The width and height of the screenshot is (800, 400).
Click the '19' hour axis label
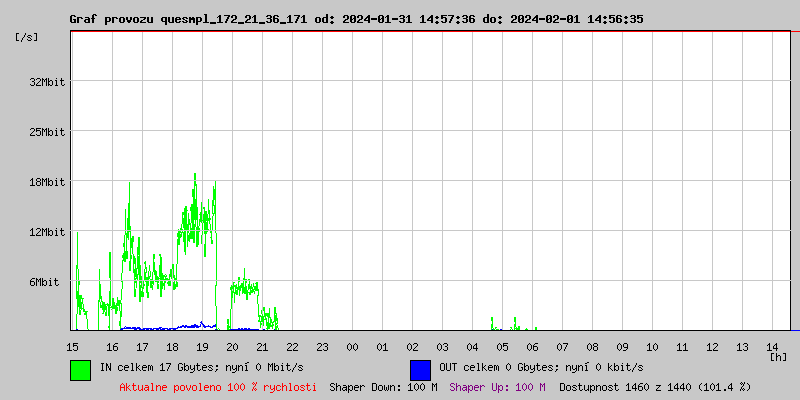click(202, 347)
